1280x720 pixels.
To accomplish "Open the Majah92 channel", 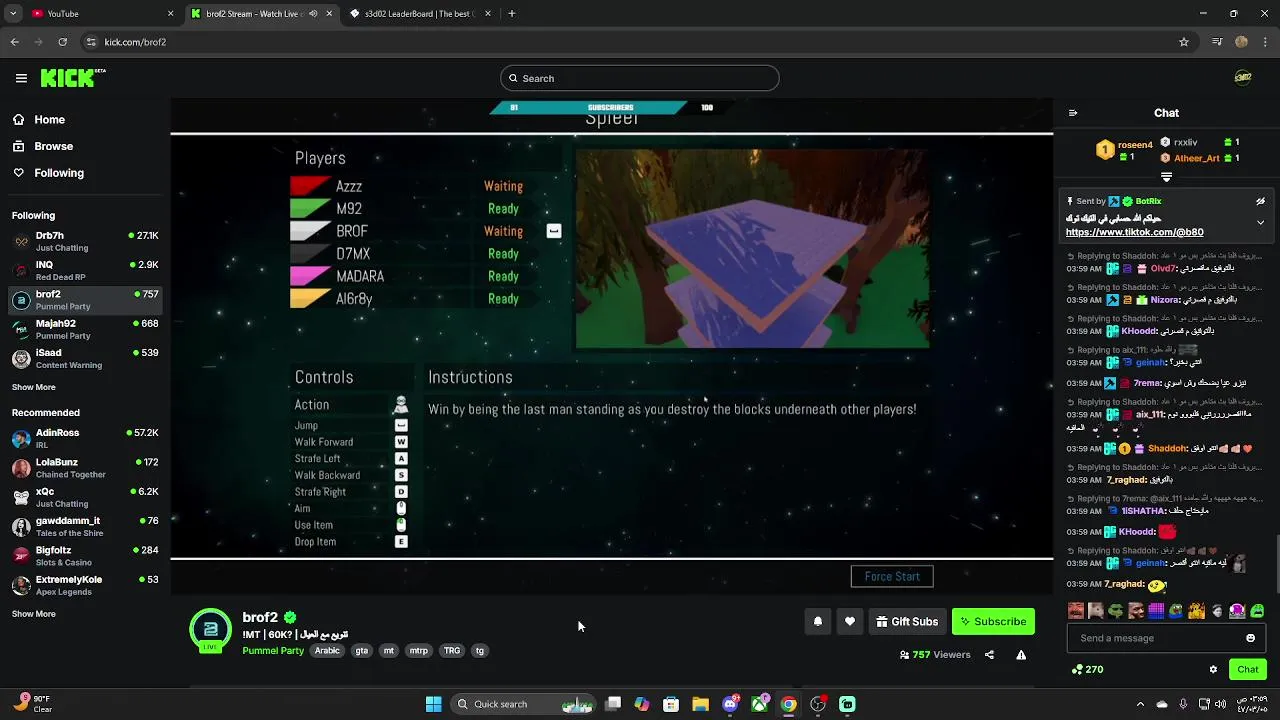I will 85,329.
